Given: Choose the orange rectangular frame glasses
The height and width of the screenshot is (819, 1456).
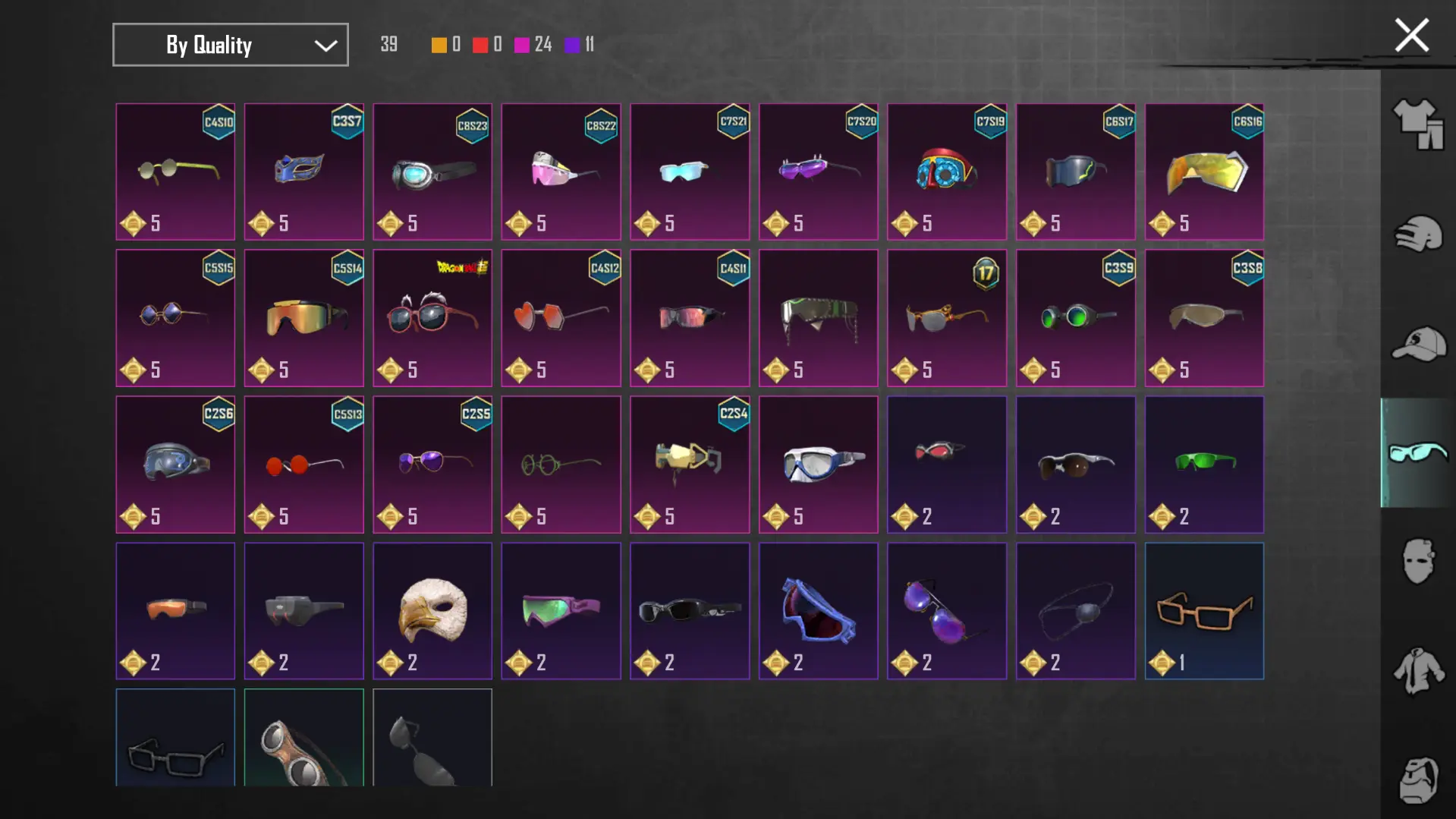Looking at the screenshot, I should click(x=1205, y=610).
